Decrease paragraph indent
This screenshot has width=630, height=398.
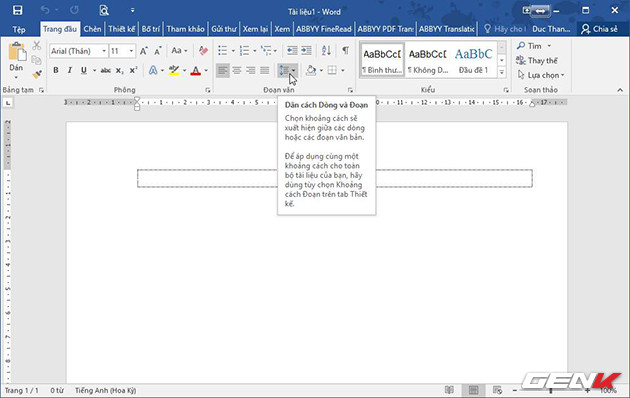point(292,51)
